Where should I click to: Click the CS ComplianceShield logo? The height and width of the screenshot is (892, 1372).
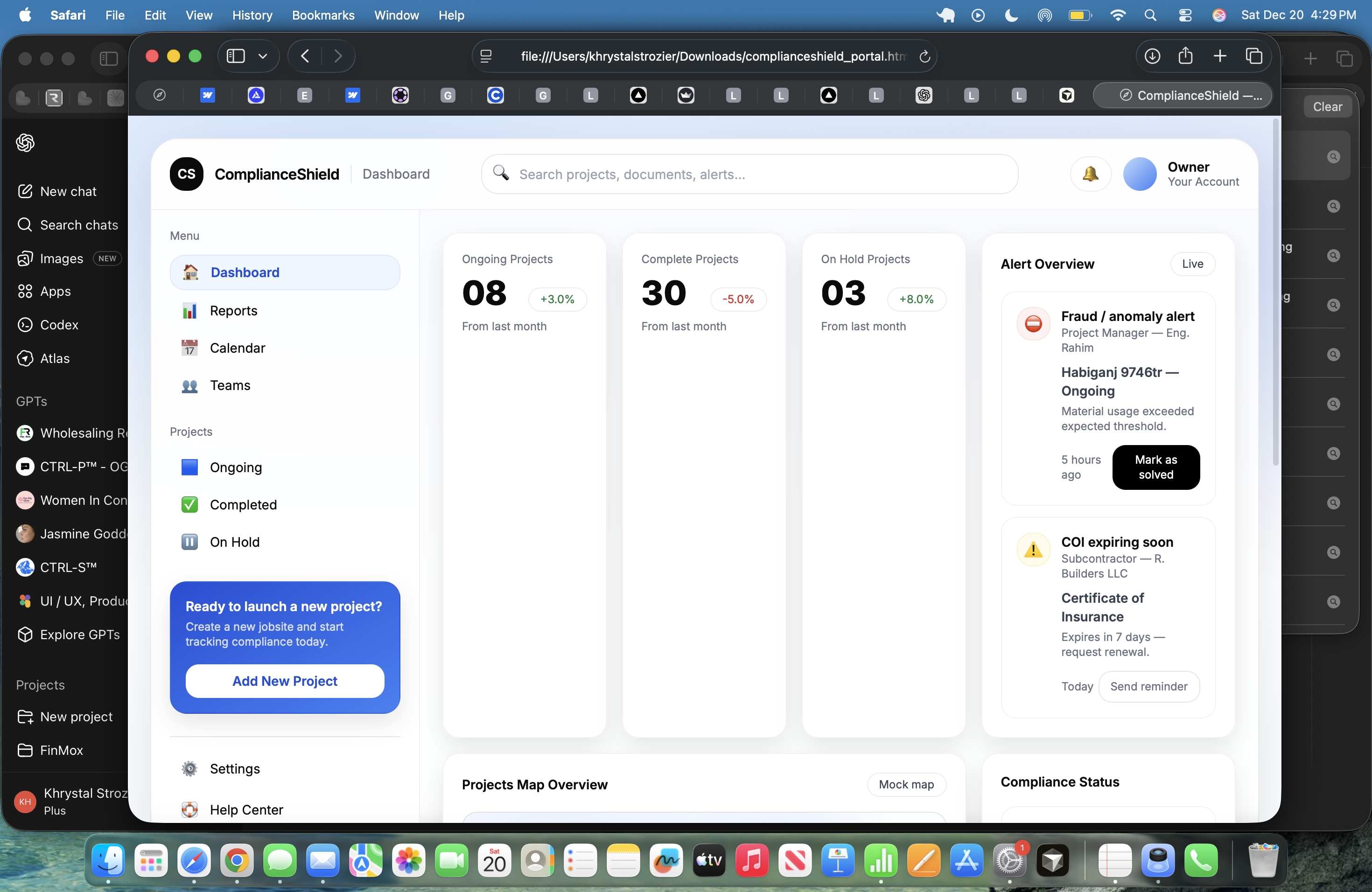click(186, 174)
